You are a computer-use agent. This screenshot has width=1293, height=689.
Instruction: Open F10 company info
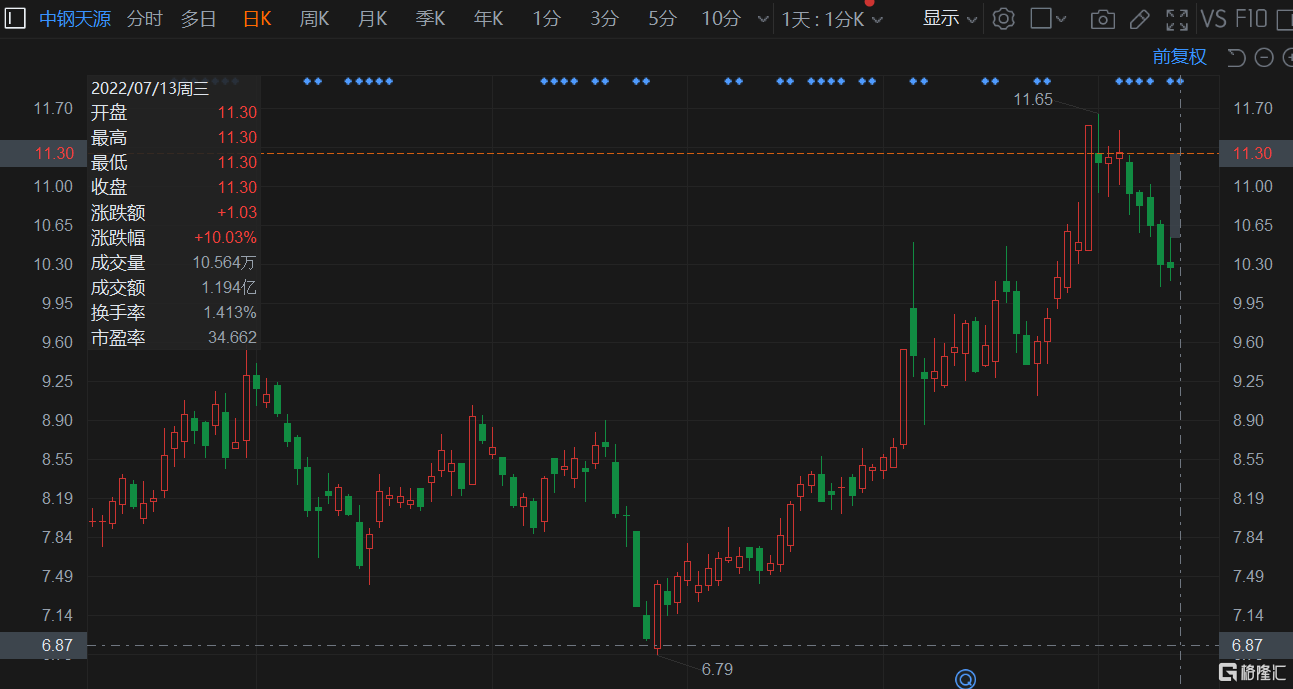1252,19
